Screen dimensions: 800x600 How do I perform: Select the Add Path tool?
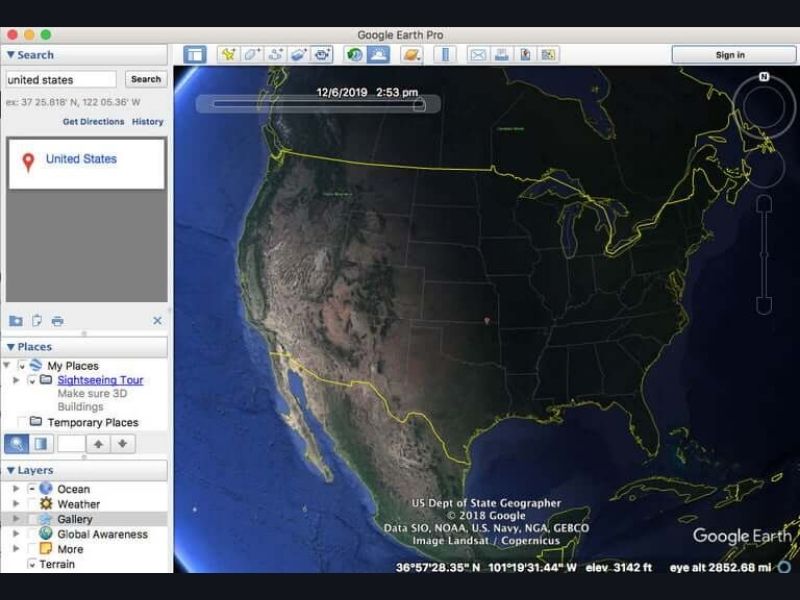[275, 55]
